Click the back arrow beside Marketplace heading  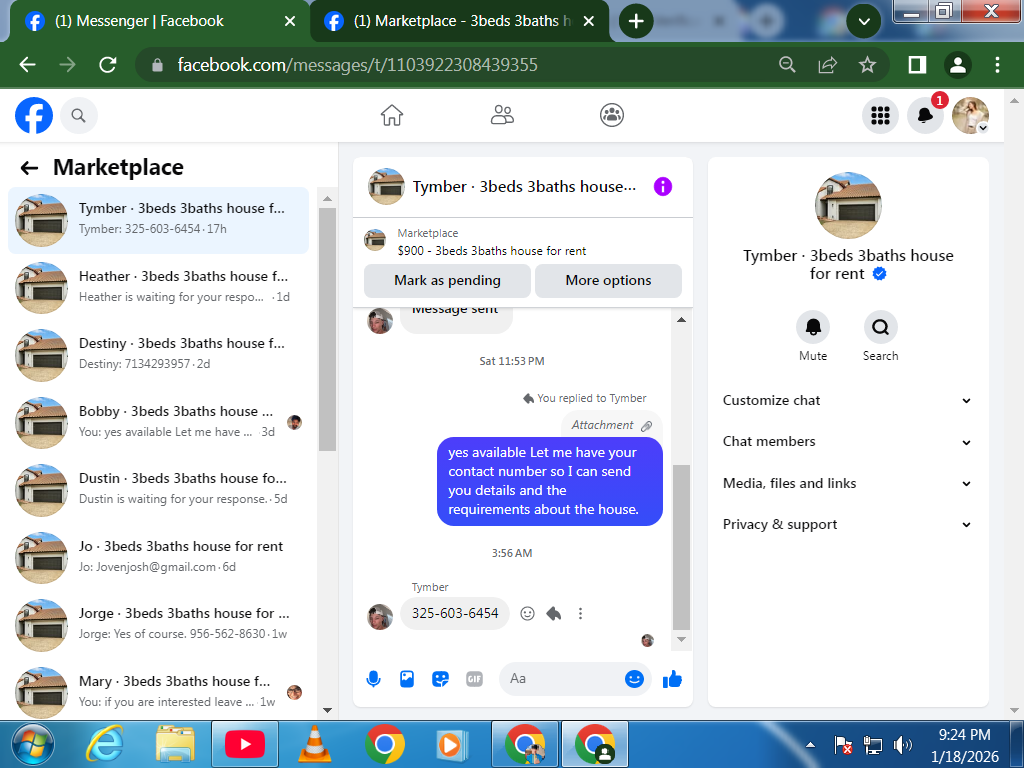pyautogui.click(x=29, y=168)
